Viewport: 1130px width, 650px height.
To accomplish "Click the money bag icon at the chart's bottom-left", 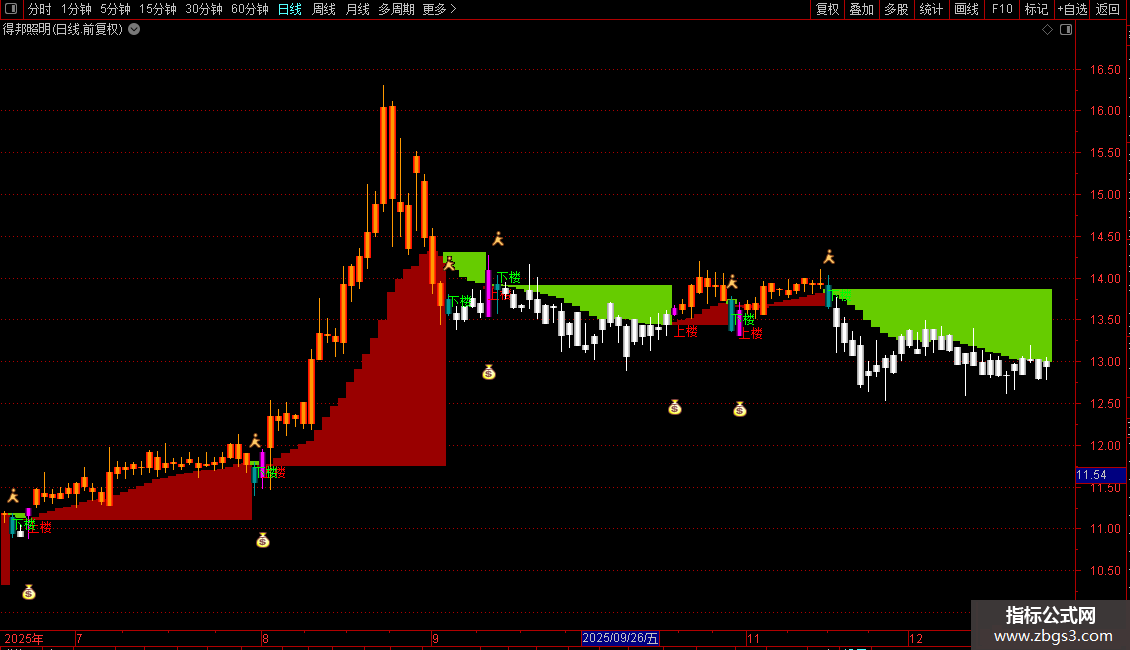I will click(28, 592).
